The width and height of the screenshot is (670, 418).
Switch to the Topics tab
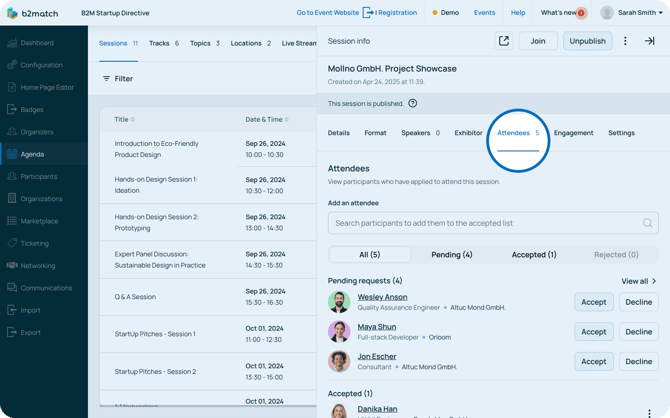(205, 44)
